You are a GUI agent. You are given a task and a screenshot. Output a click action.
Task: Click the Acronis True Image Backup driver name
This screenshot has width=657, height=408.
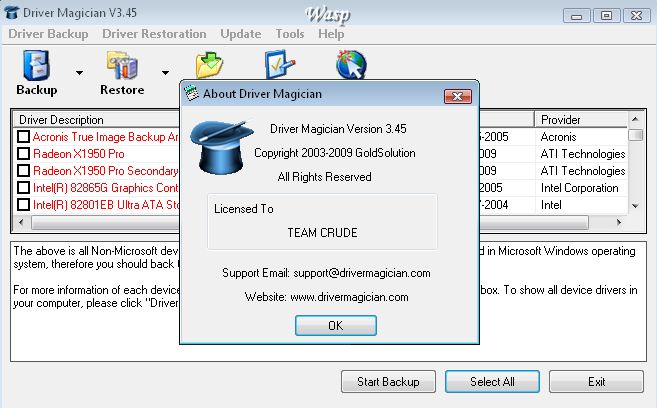(x=106, y=137)
